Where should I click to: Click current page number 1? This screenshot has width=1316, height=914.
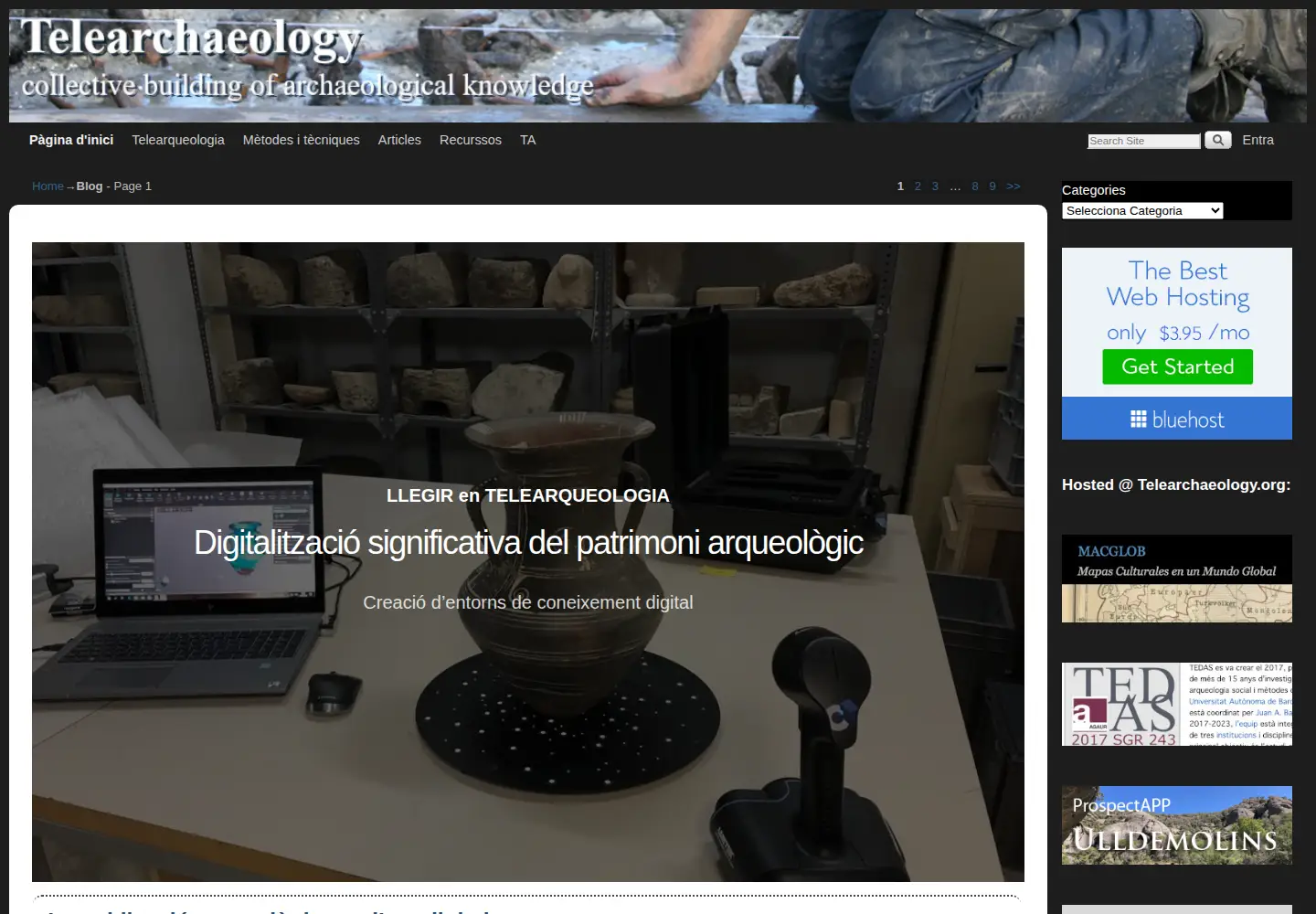(900, 186)
